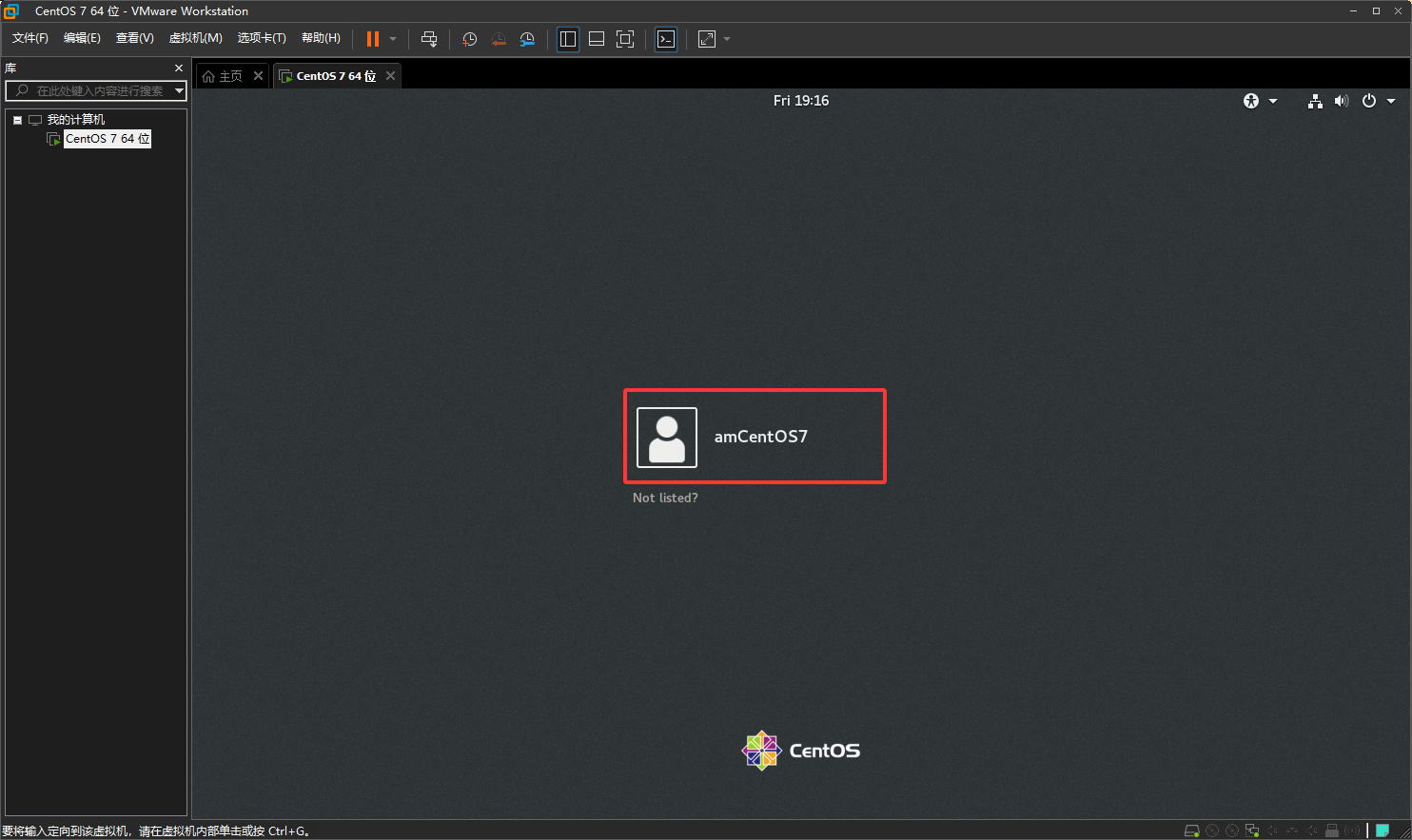
Task: Click the Not listed? link
Action: coord(665,498)
